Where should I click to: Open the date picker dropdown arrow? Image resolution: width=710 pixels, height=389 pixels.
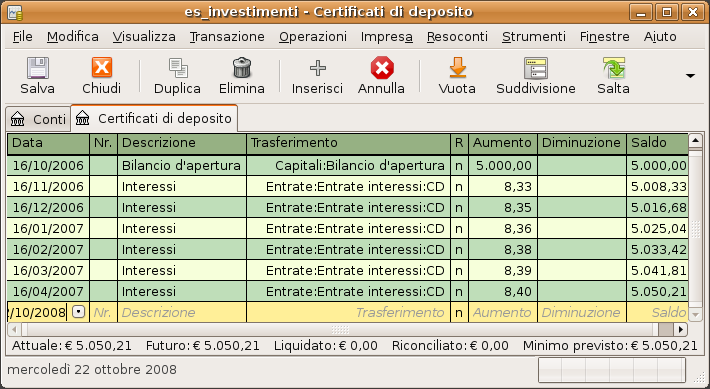pyautogui.click(x=79, y=312)
